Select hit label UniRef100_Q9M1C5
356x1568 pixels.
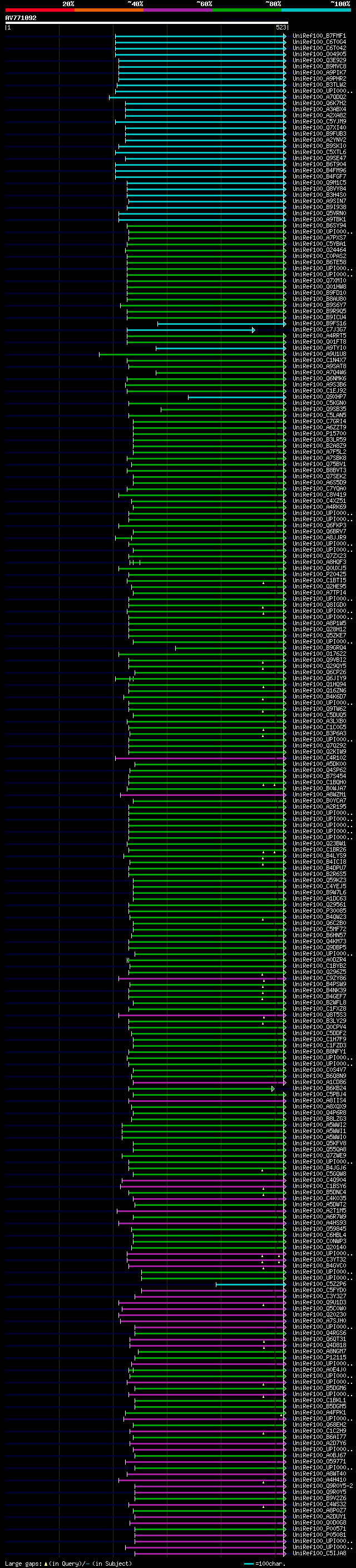(319, 182)
